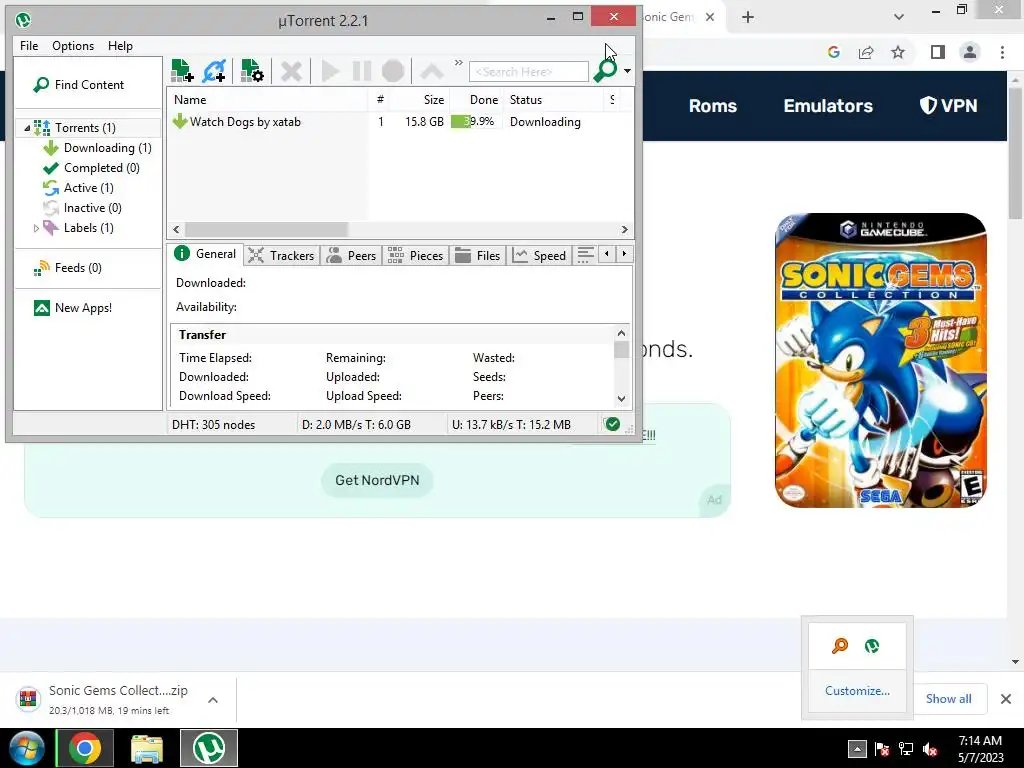Open the Help menu
The height and width of the screenshot is (768, 1024).
[x=120, y=46]
